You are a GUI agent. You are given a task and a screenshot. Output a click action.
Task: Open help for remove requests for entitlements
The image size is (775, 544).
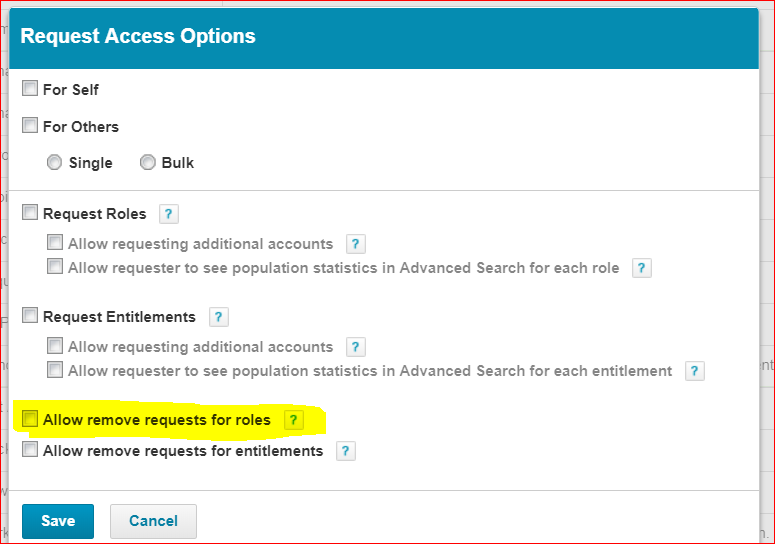point(345,451)
